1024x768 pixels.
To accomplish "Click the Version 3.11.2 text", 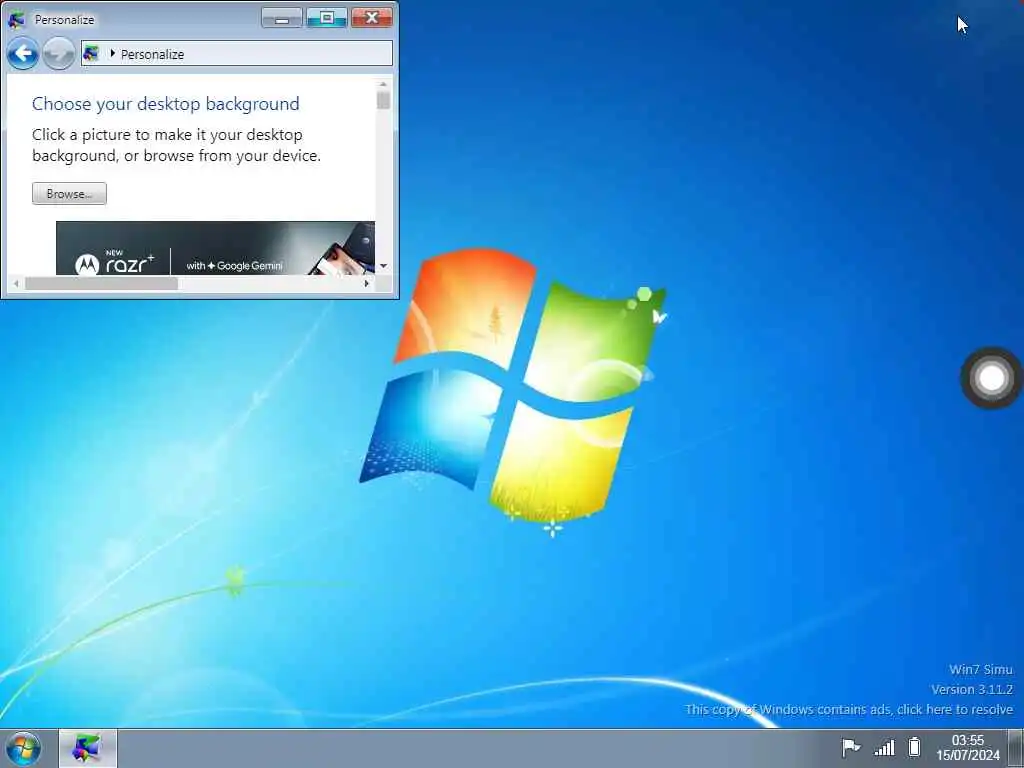I will click(972, 690).
